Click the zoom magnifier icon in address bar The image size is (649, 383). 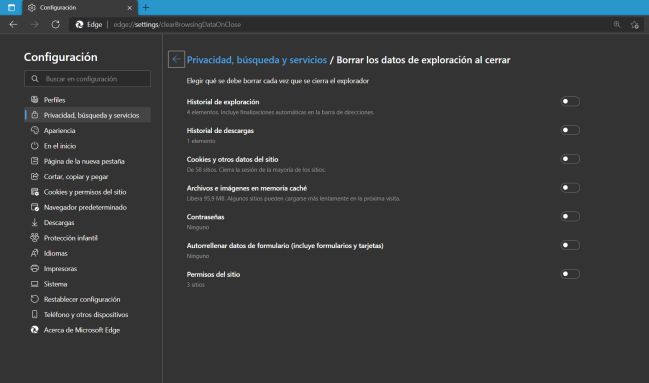617,24
